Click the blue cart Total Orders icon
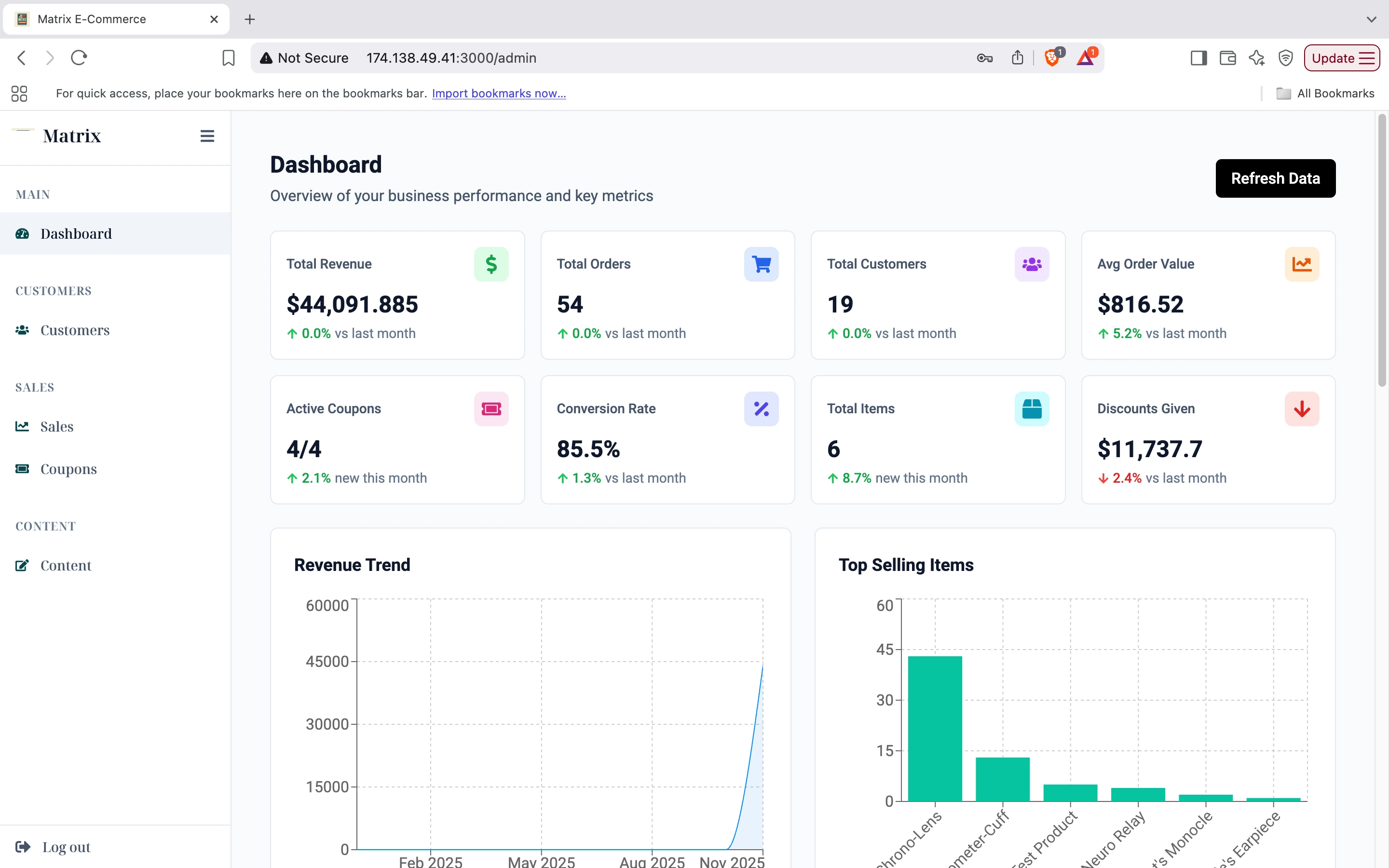Image resolution: width=1389 pixels, height=868 pixels. (x=761, y=264)
